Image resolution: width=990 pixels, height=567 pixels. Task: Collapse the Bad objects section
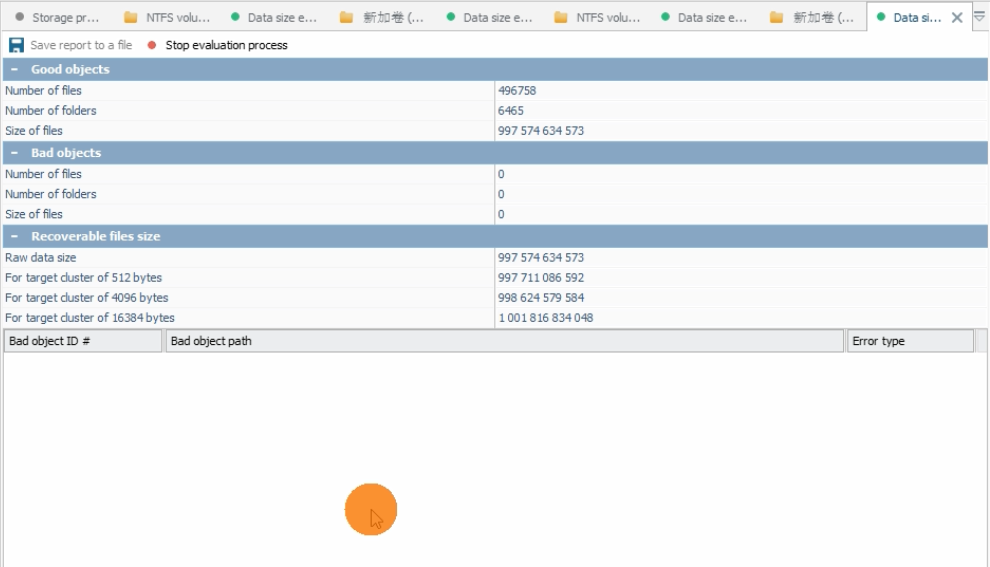pos(14,153)
